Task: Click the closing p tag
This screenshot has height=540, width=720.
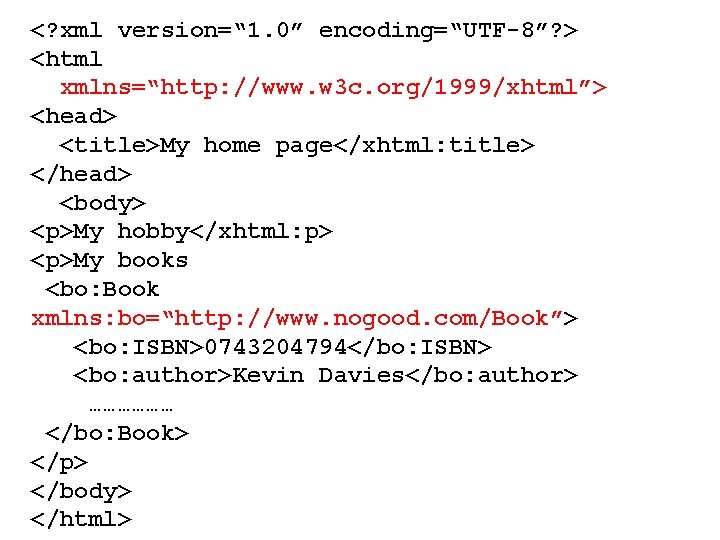Action: tap(58, 463)
